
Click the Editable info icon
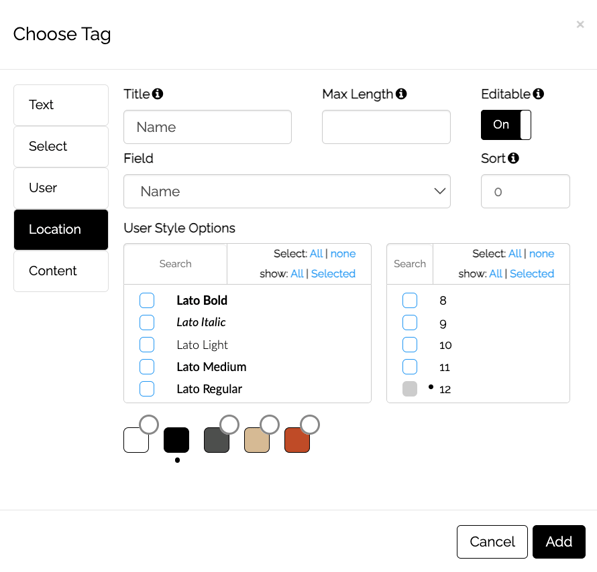click(x=538, y=94)
